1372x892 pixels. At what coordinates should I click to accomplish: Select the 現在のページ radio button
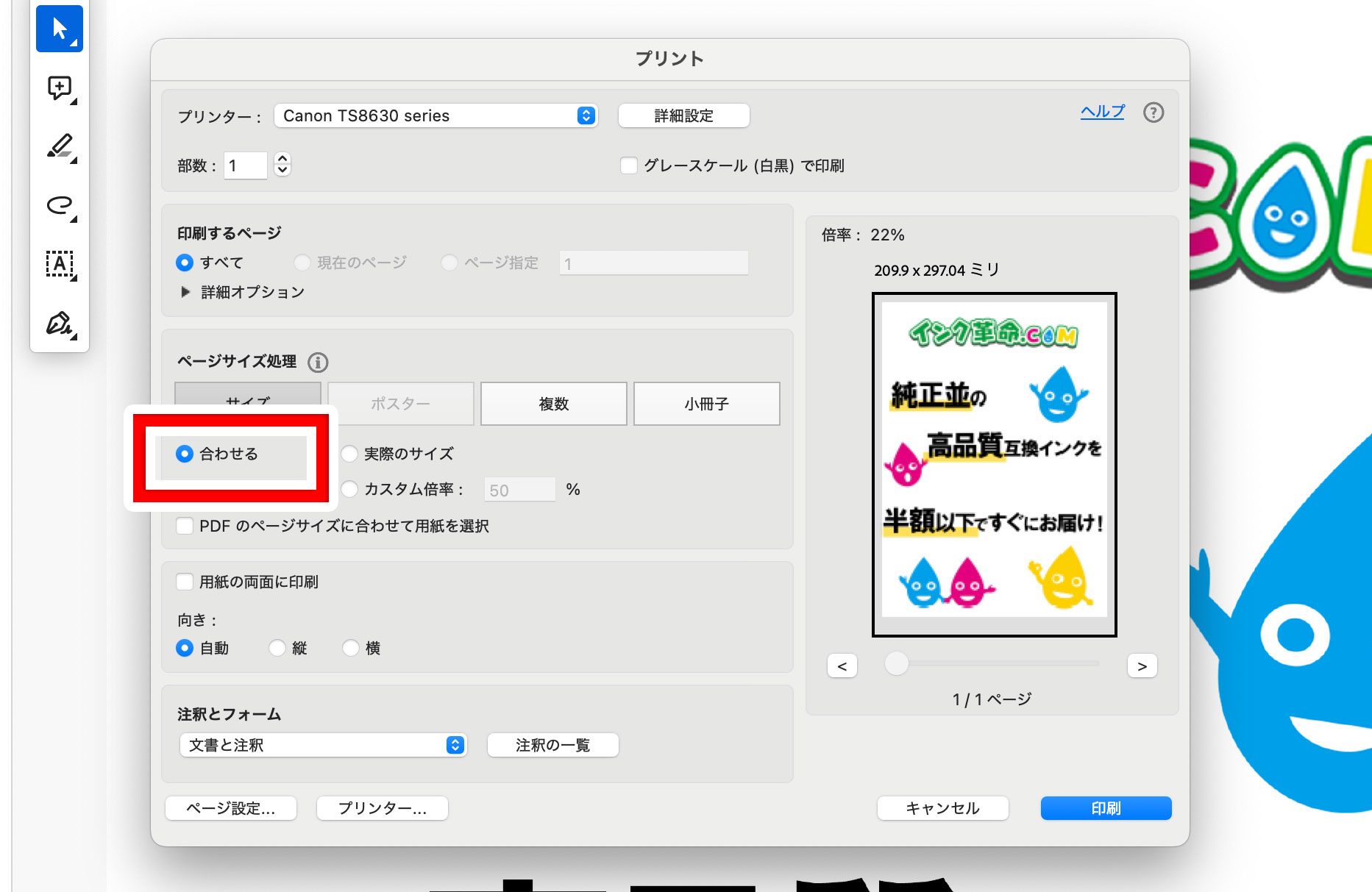click(x=302, y=263)
